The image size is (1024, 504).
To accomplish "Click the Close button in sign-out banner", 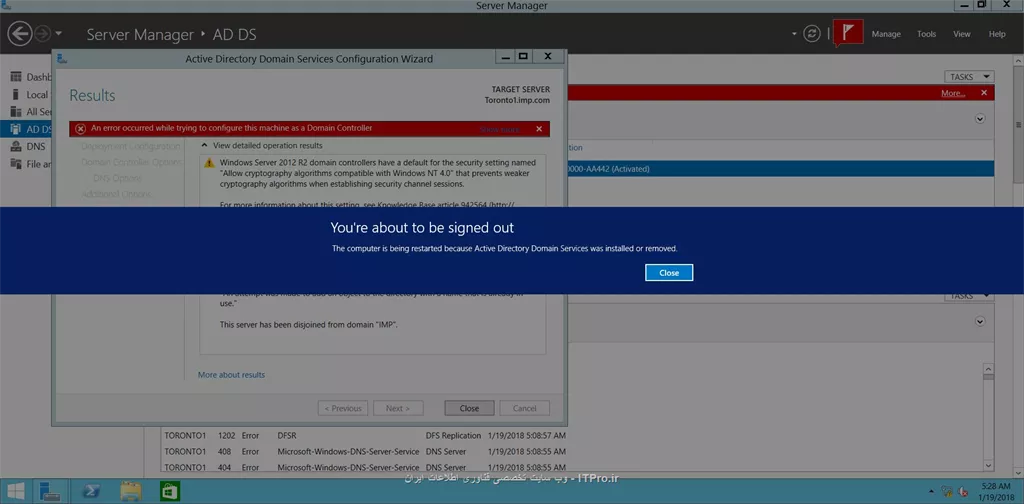I will 669,273.
